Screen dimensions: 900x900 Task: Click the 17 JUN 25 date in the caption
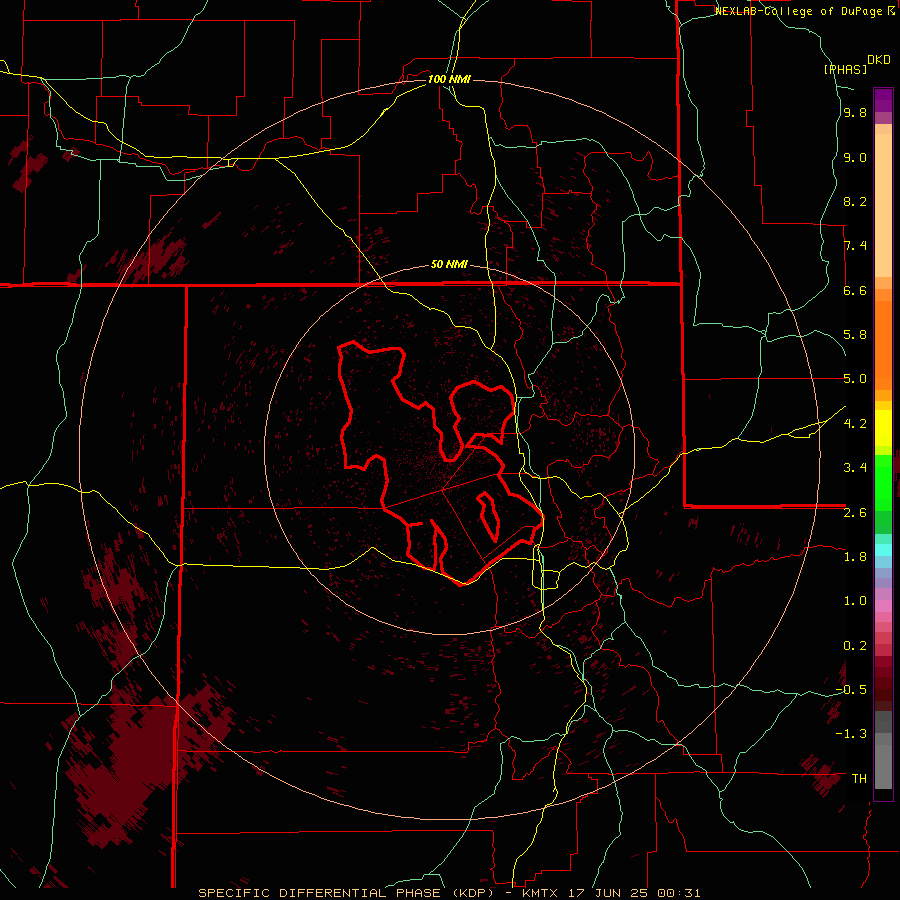coord(610,893)
